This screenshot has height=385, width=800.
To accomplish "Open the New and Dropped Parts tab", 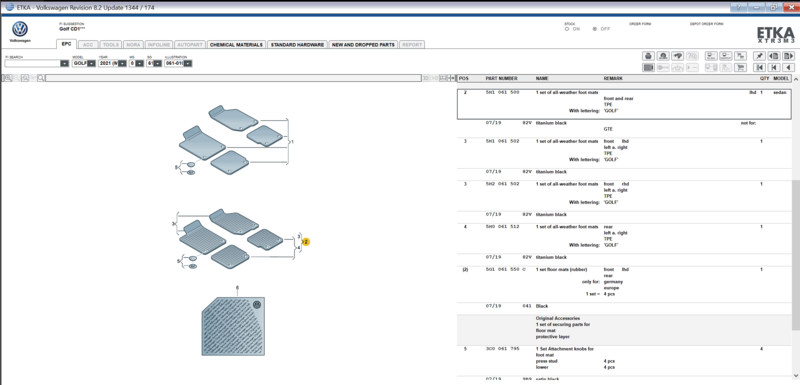I will [363, 45].
